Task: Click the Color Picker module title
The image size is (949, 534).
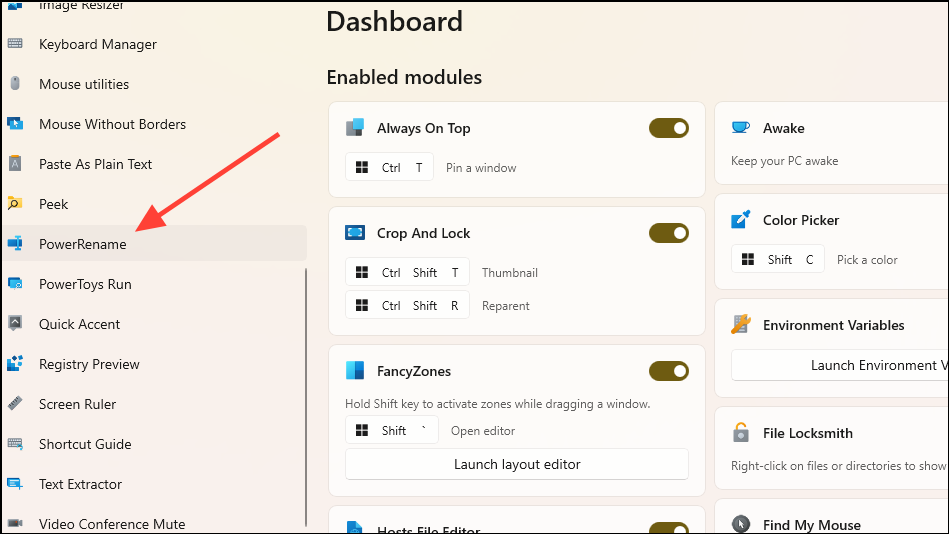Action: point(801,220)
